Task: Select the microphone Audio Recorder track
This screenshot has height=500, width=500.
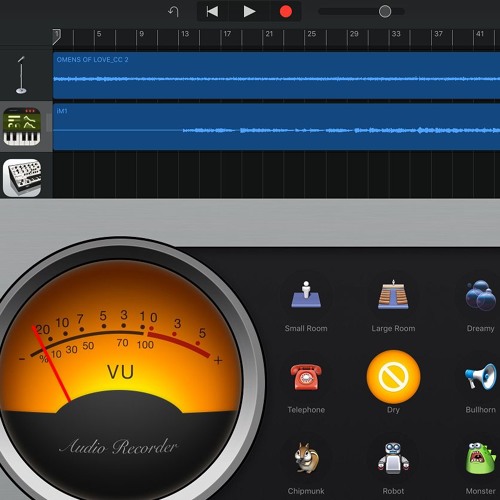Action: tap(21, 75)
